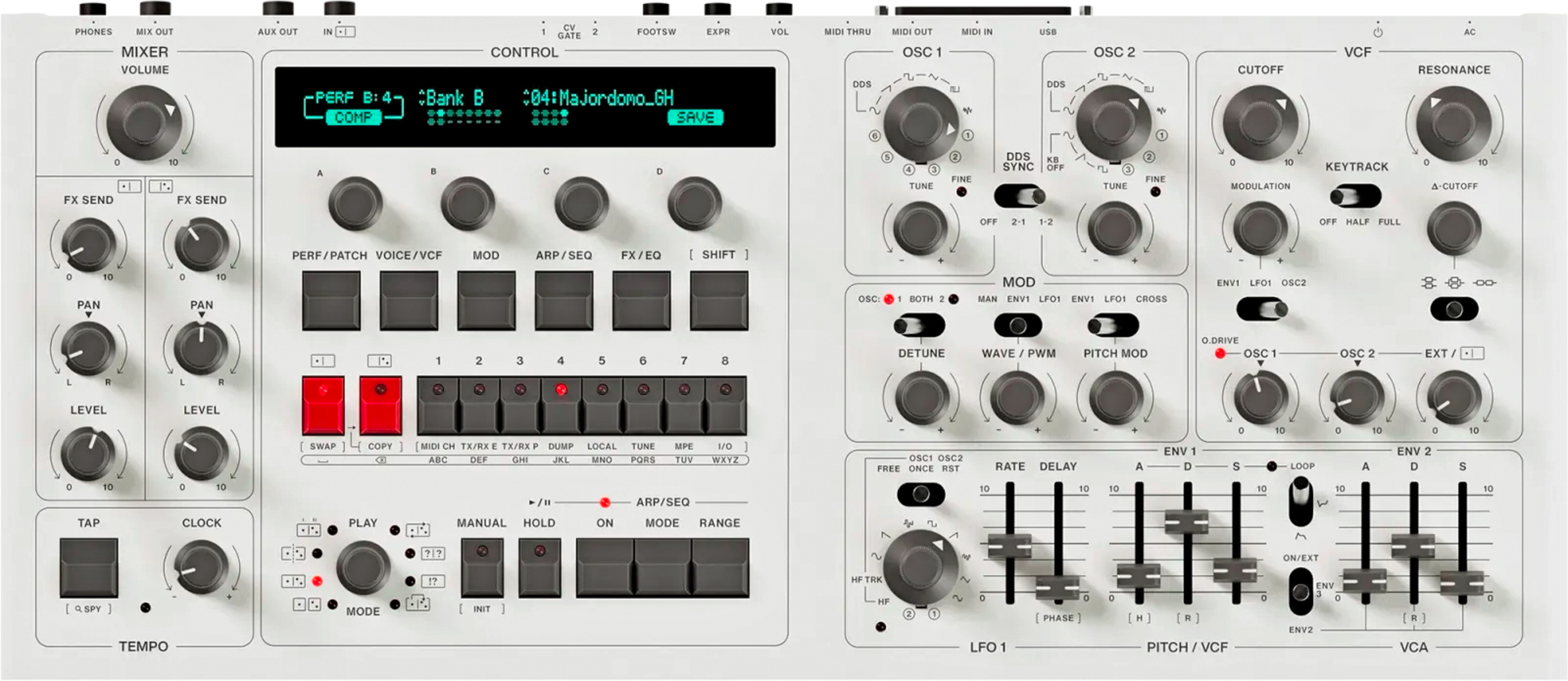Click the OSC 2 waveform selector knob
1568x681 pixels.
(1114, 124)
